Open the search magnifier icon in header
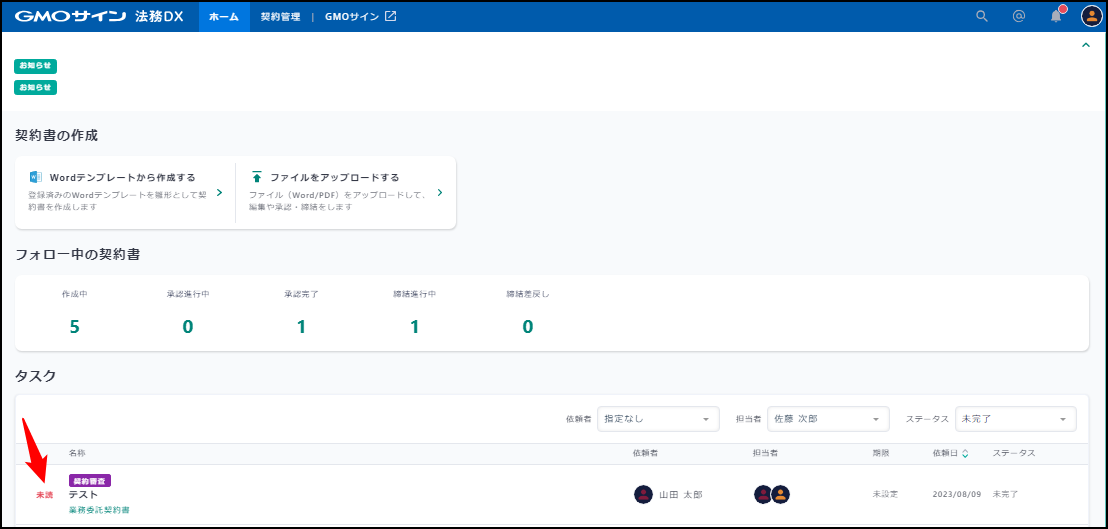 pos(981,16)
